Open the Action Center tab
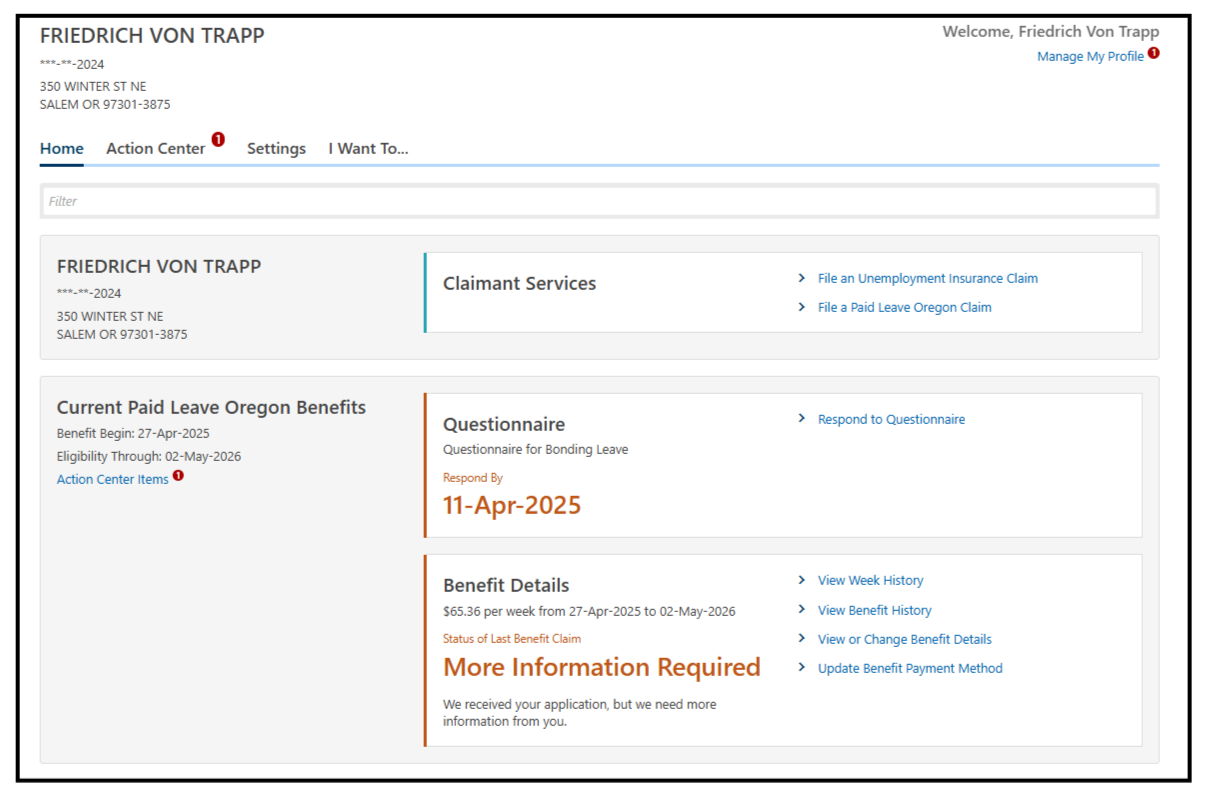This screenshot has width=1219, height=809. [x=155, y=149]
